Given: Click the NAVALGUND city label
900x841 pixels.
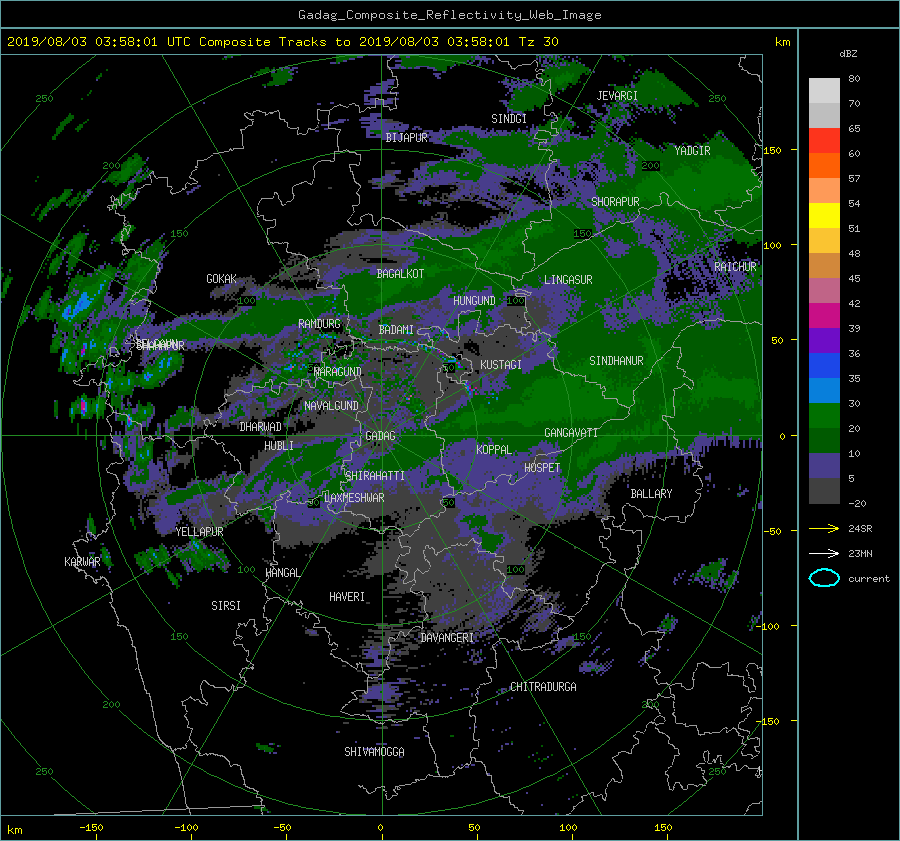Looking at the screenshot, I should tap(331, 405).
